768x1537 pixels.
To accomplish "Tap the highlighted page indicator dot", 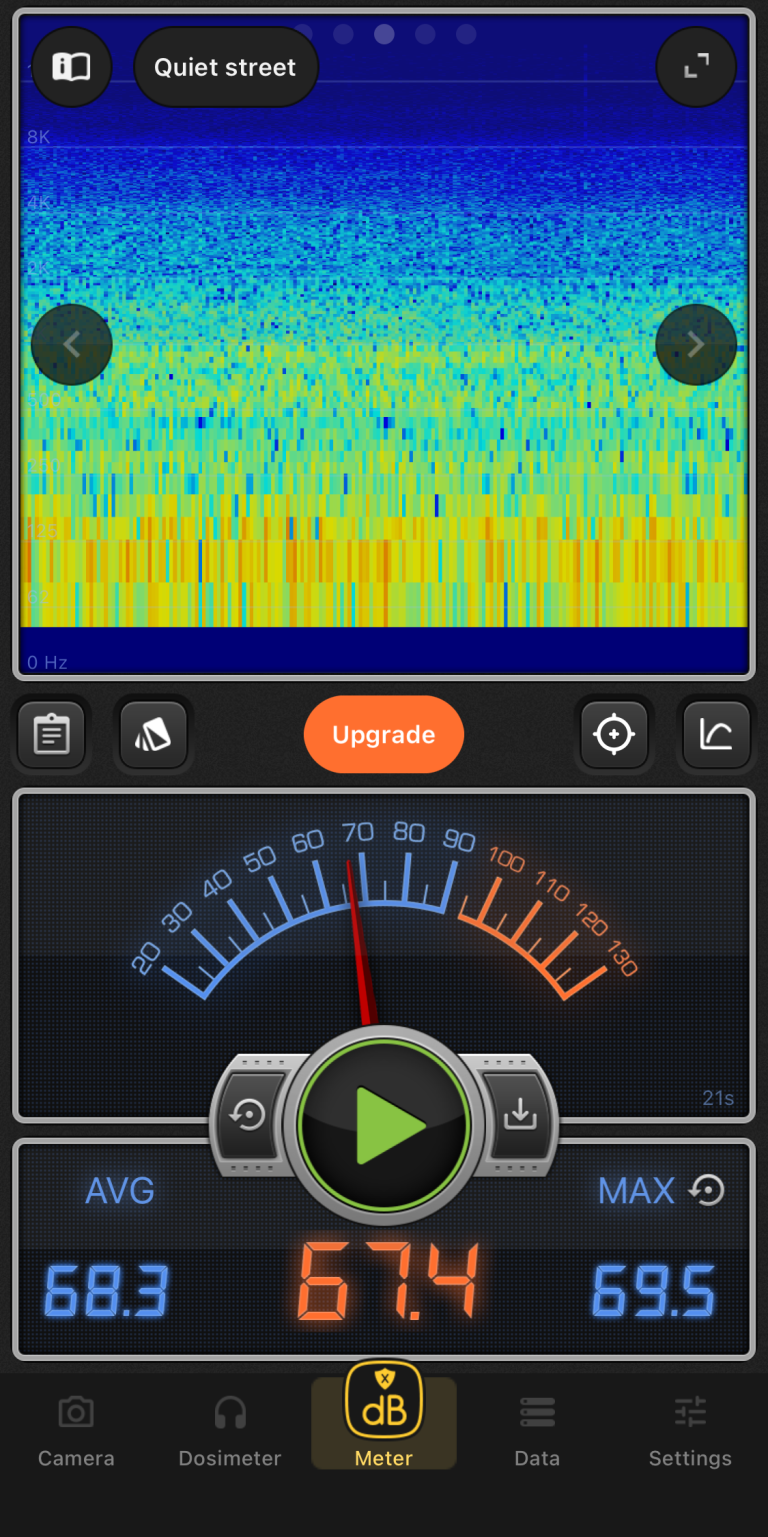I will click(x=384, y=34).
